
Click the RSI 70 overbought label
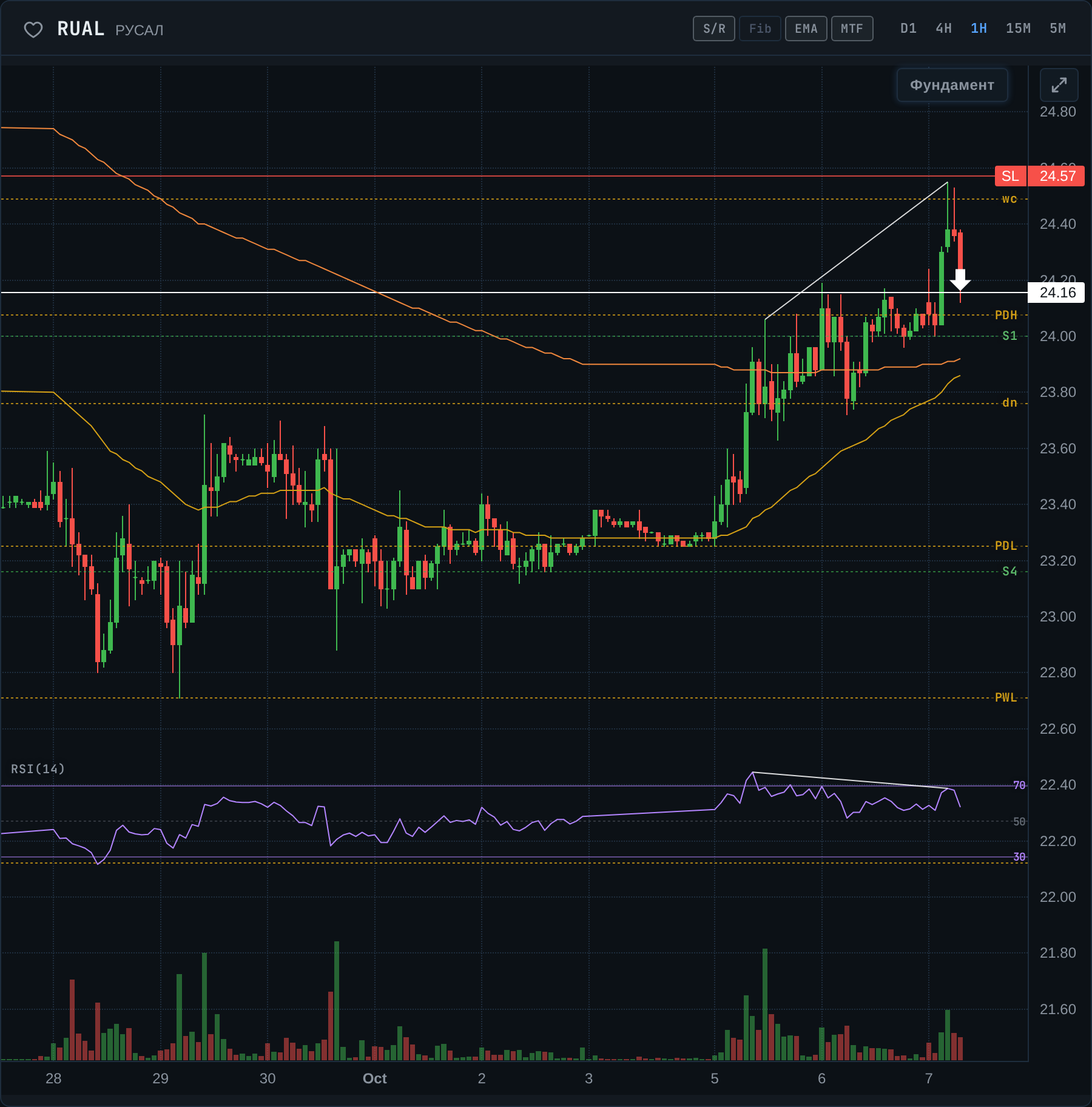[1019, 785]
